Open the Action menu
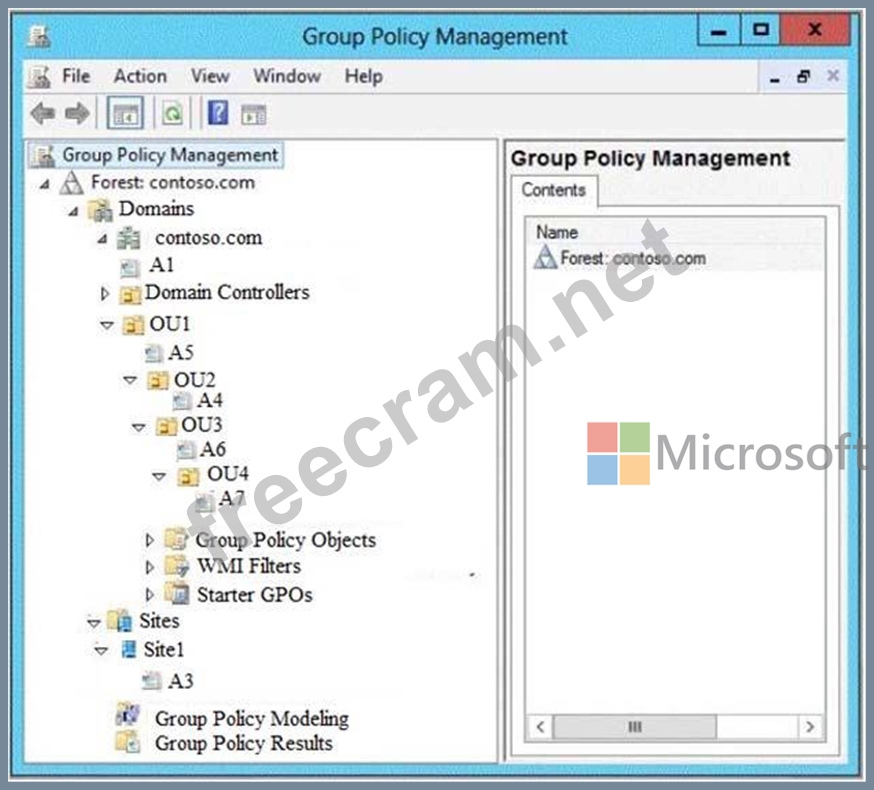 (x=140, y=76)
